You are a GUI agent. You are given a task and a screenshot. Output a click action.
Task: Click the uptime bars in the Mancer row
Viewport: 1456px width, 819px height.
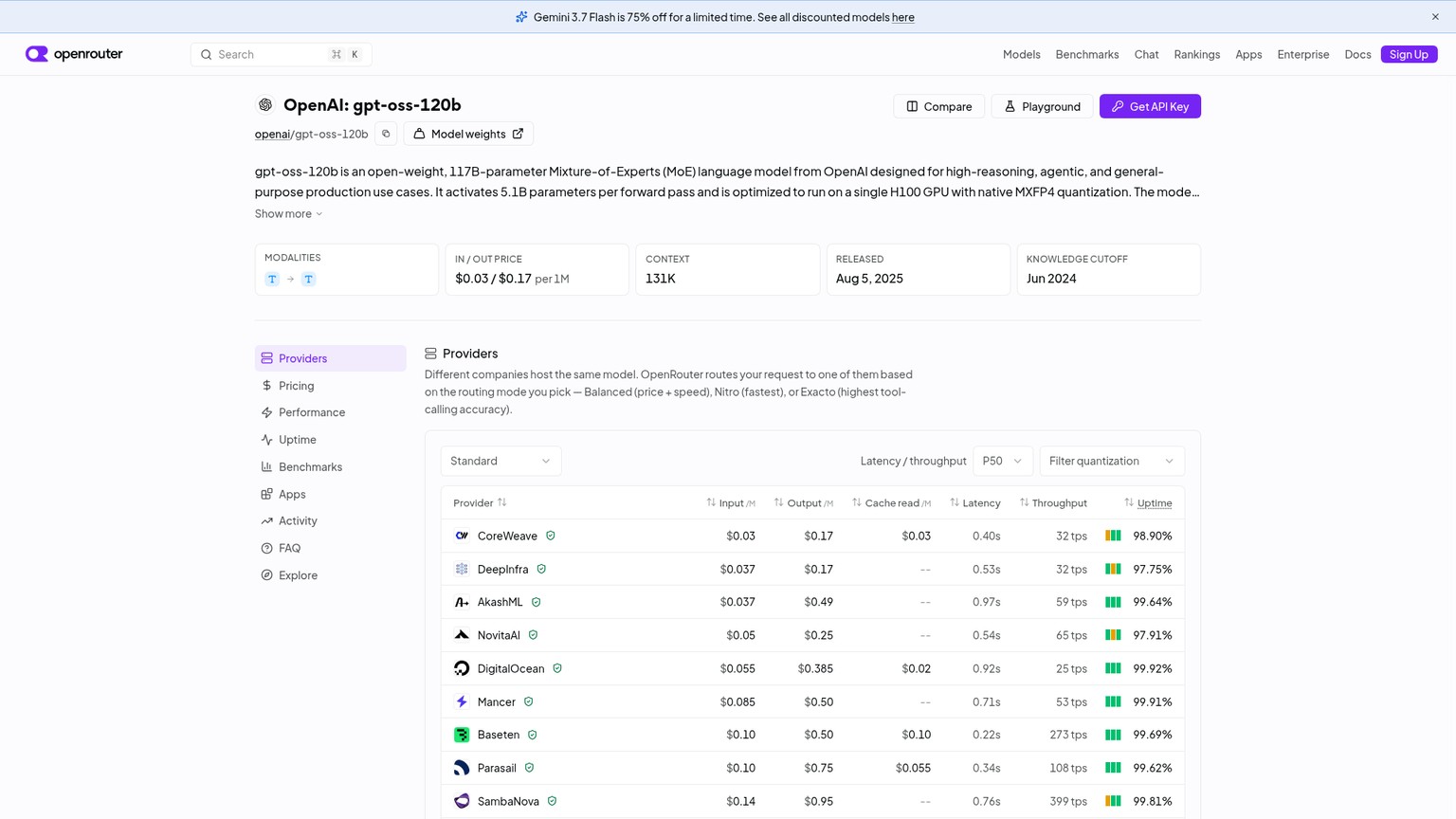click(x=1113, y=701)
